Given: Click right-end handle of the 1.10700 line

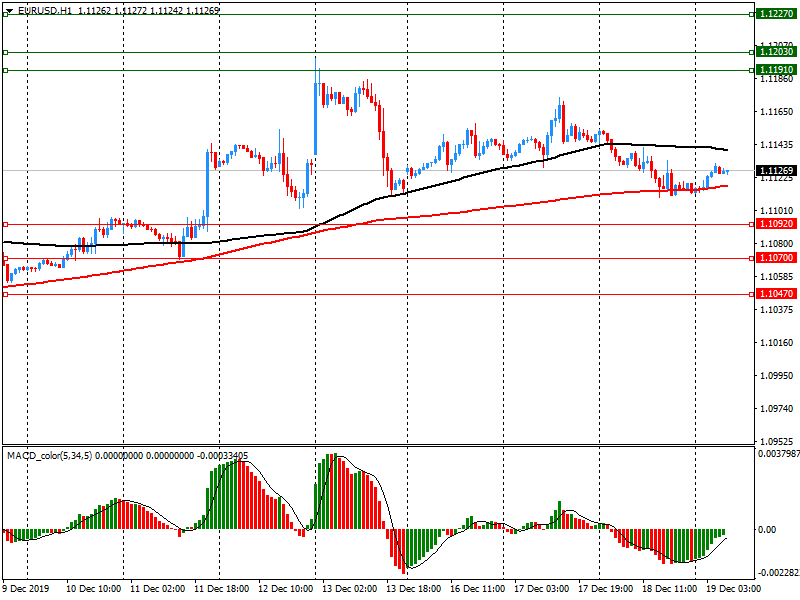Looking at the screenshot, I should tap(752, 259).
